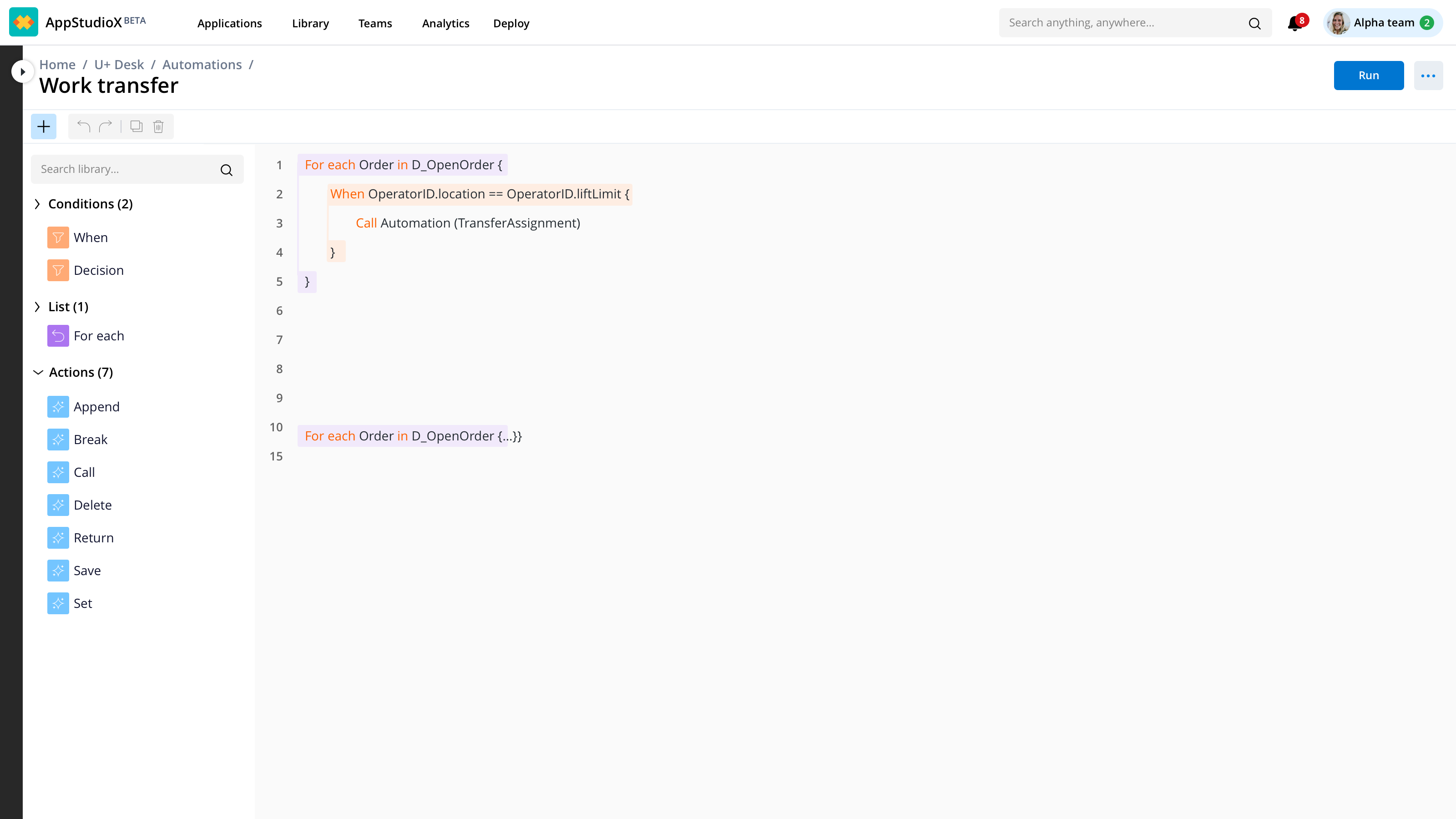Select the For each list icon
This screenshot has width=1456, height=819.
coord(58,336)
